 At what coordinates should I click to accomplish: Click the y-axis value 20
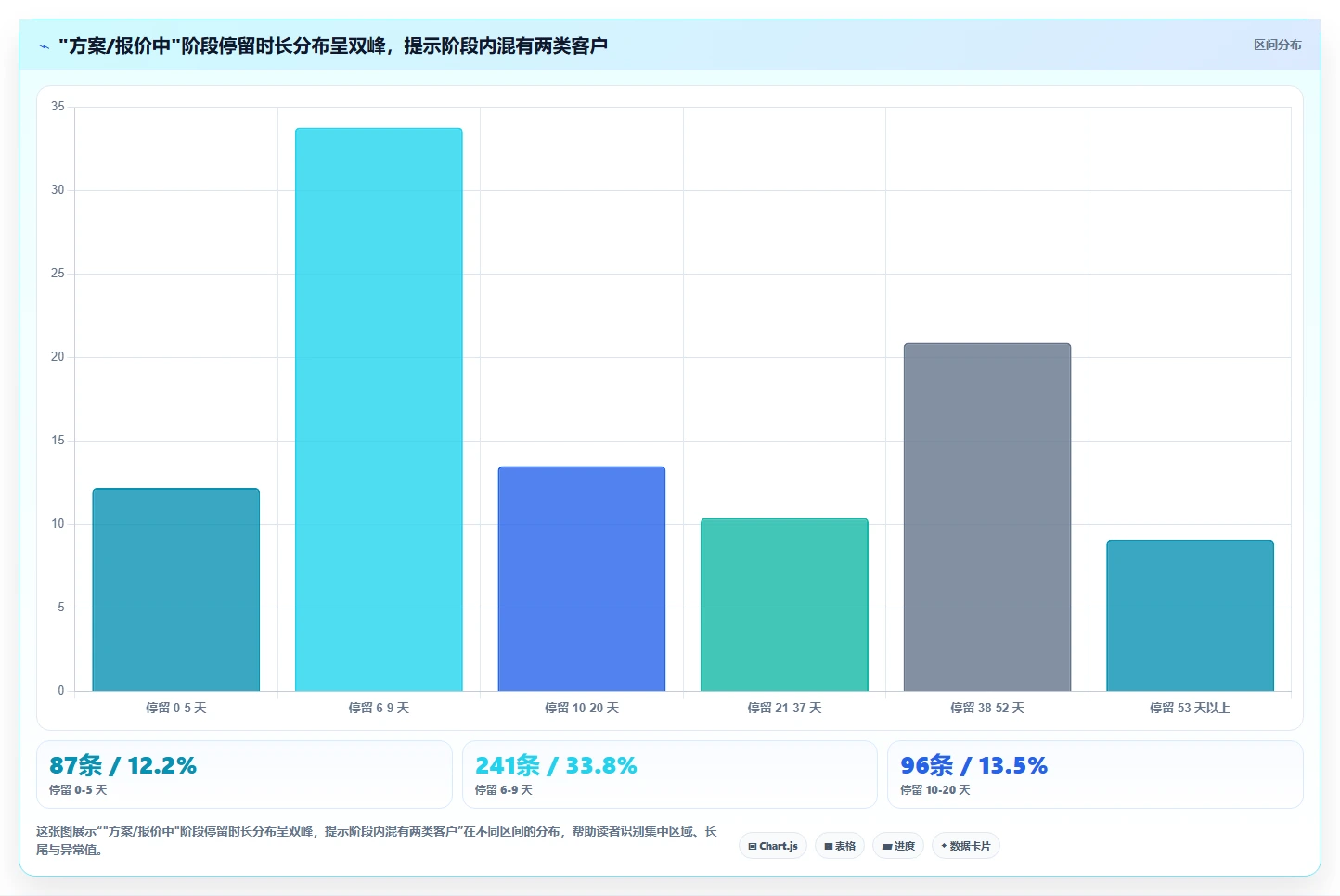[58, 357]
